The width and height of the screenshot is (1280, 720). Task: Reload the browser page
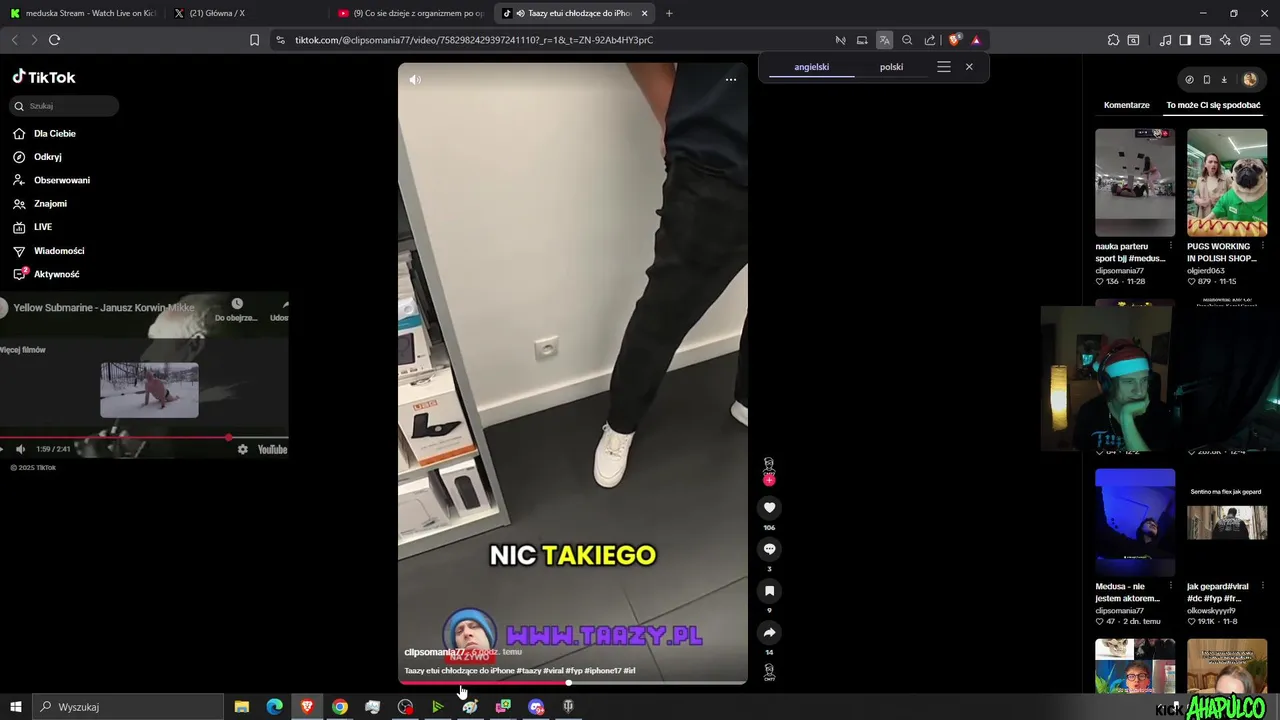pyautogui.click(x=54, y=40)
